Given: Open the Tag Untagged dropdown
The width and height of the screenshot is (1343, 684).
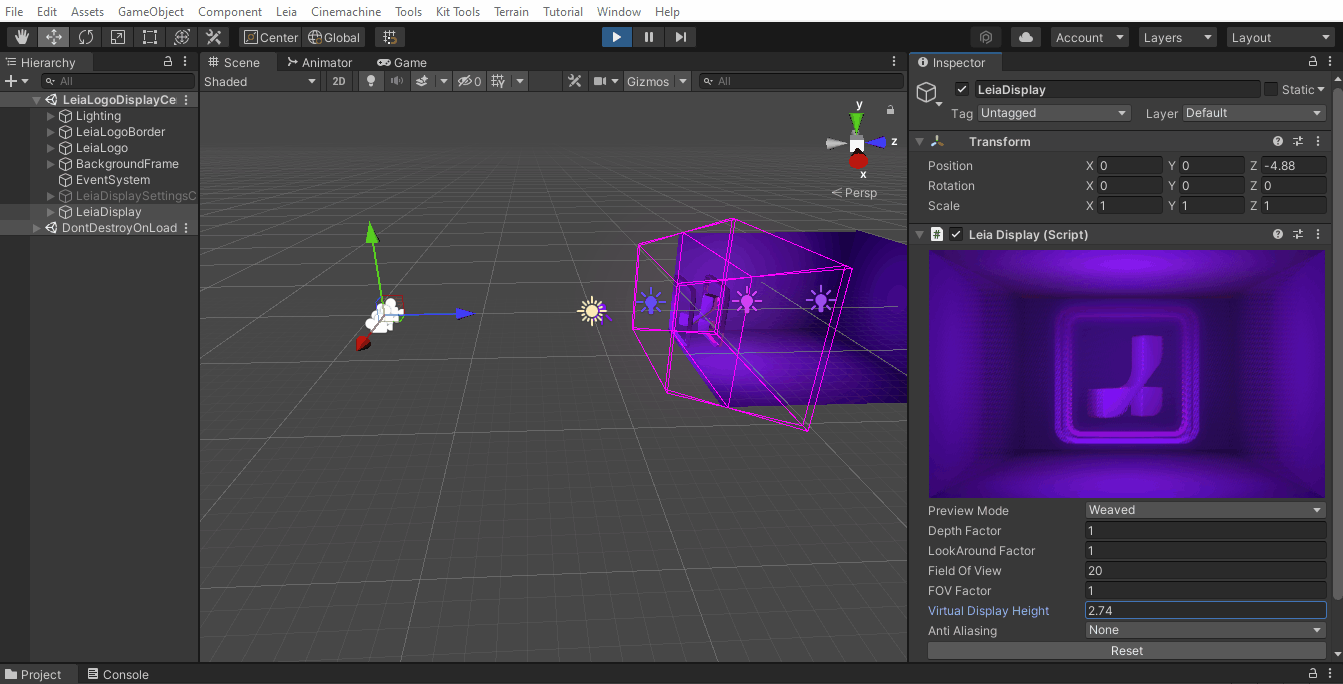Looking at the screenshot, I should (1054, 113).
